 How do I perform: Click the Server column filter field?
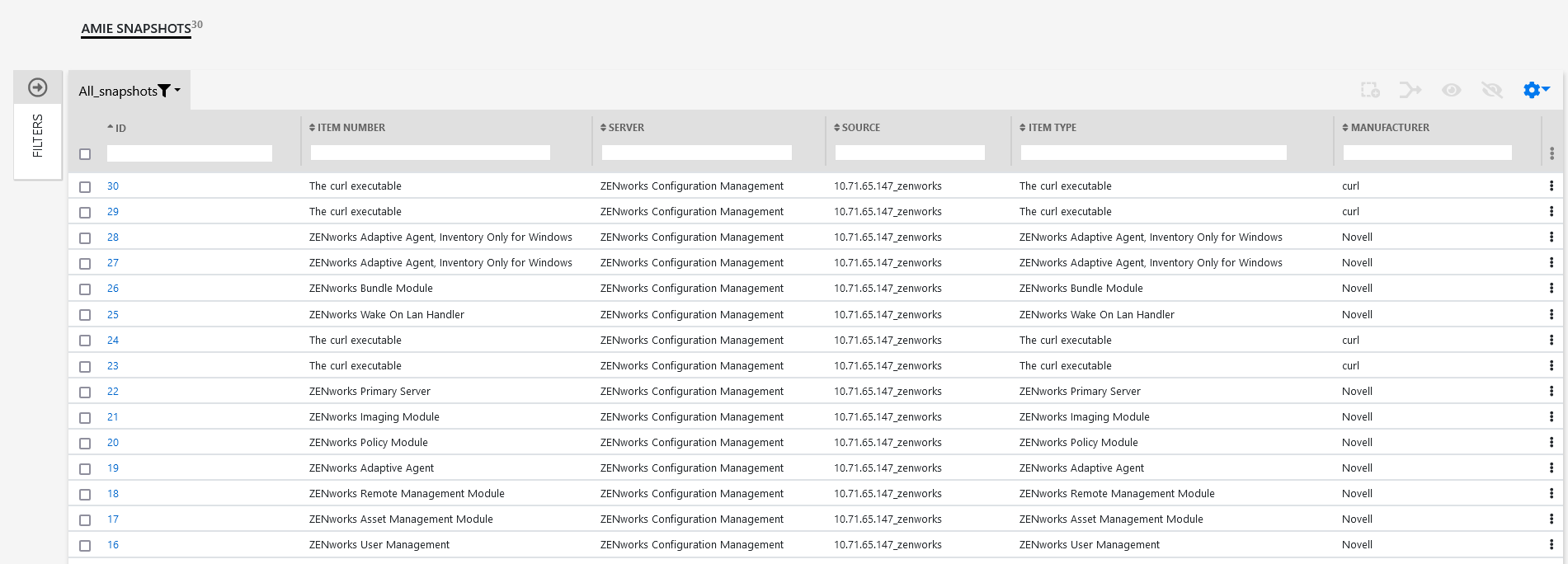[696, 153]
